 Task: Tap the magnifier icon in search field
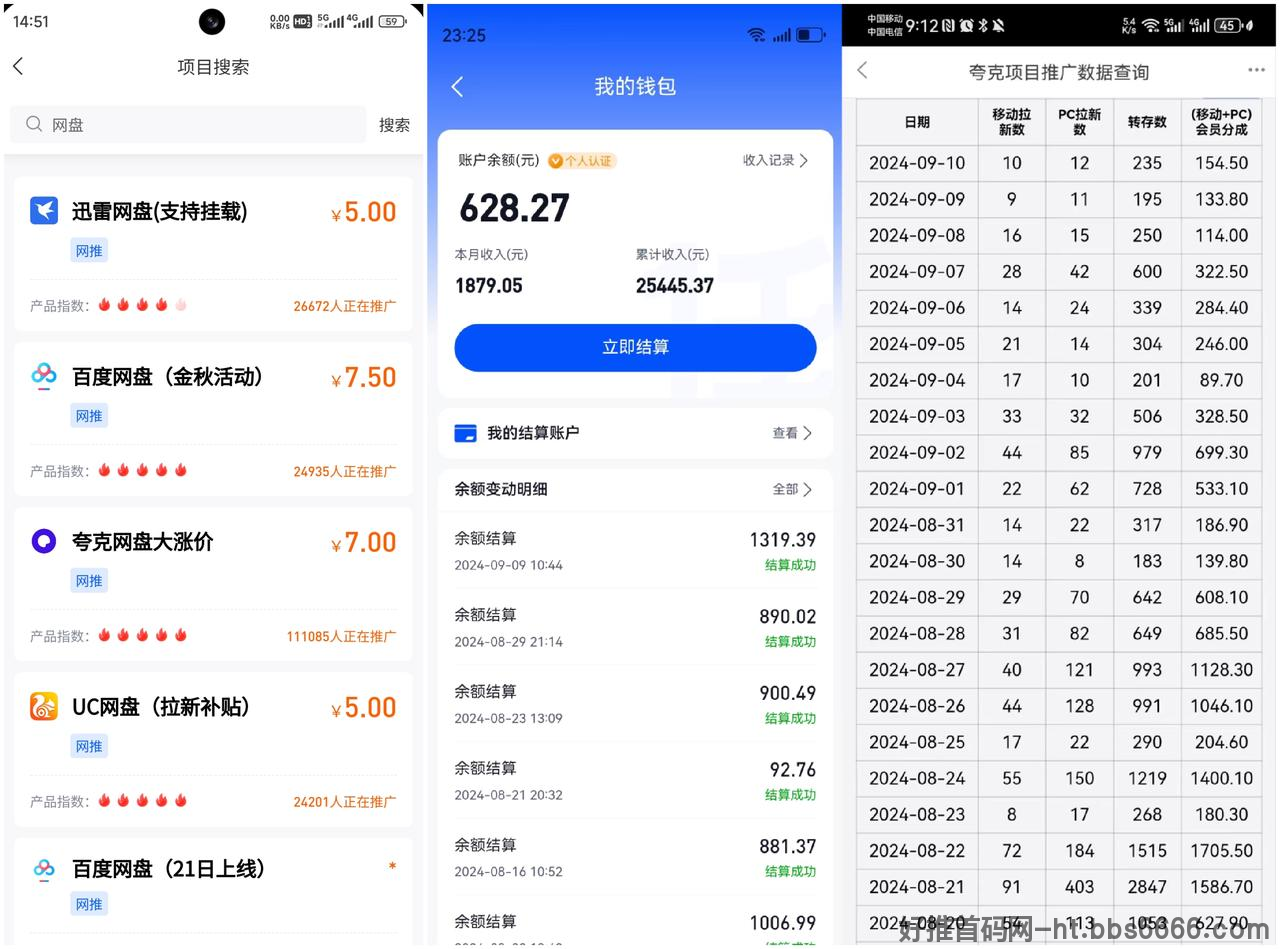(34, 124)
